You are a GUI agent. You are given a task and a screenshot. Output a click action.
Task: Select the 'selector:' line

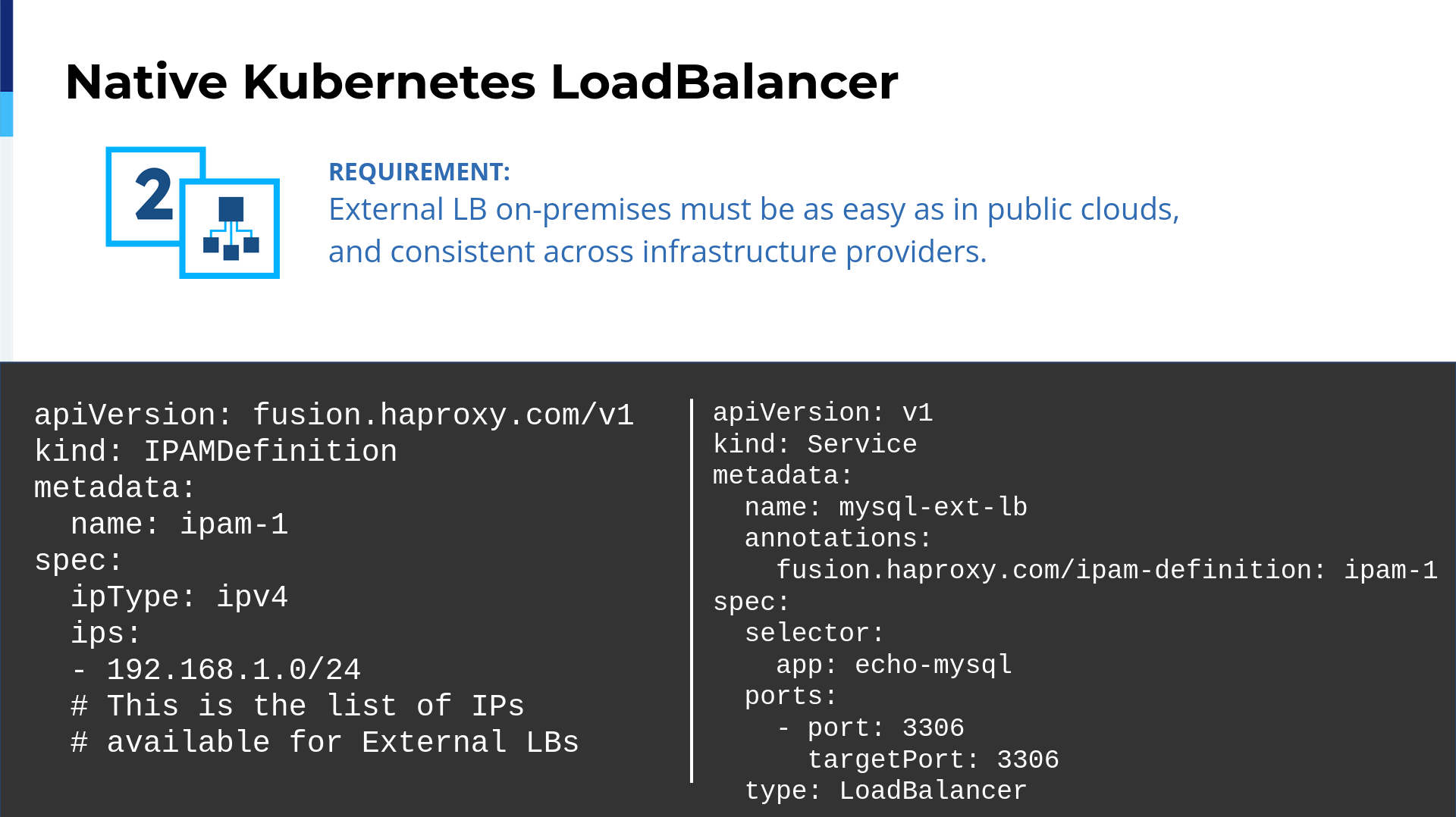[x=814, y=634]
